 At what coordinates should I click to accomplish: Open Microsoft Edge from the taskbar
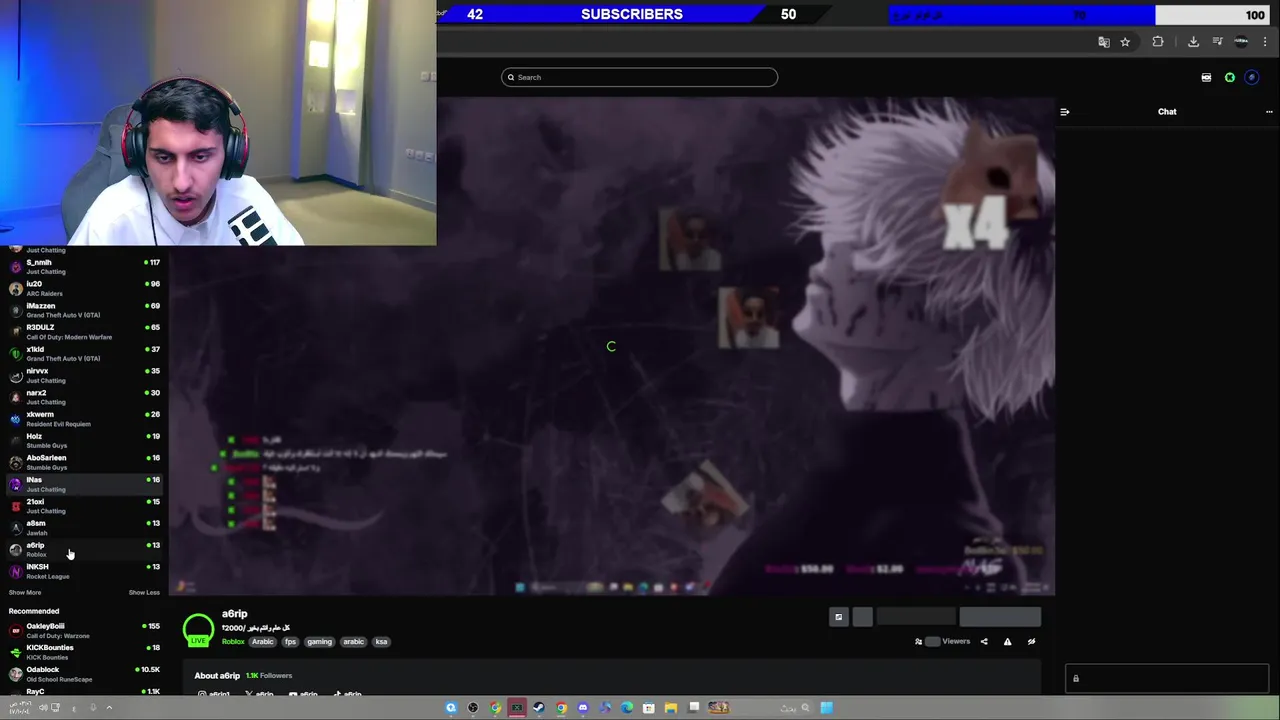click(627, 708)
